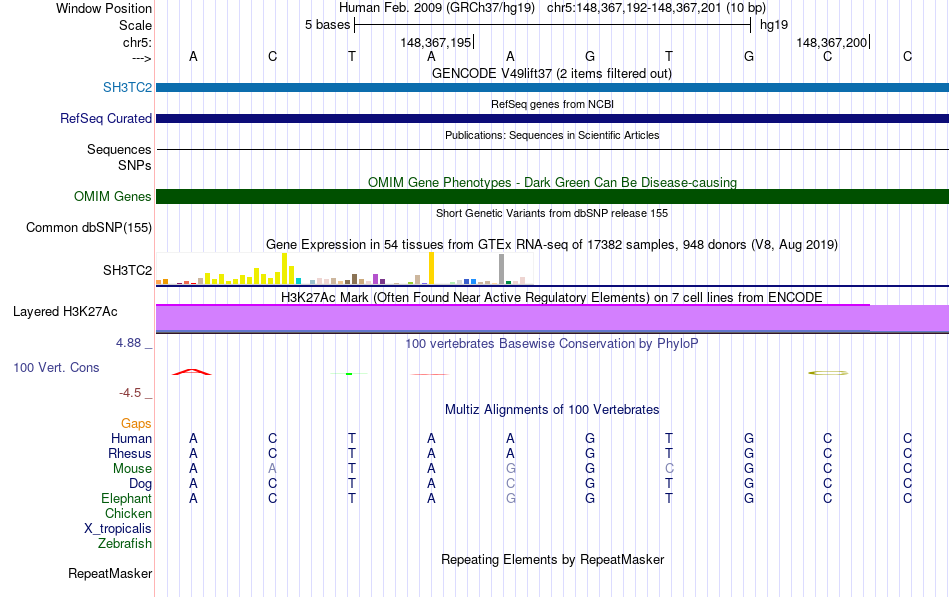This screenshot has height=597, width=950.
Task: Select the SNPs track label
Action: coord(135,165)
